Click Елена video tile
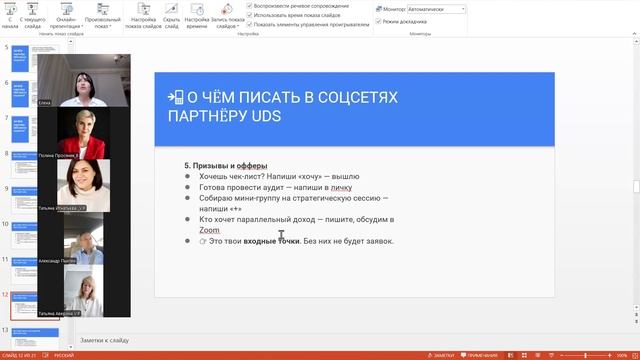640x360 pixels. pyautogui.click(x=84, y=80)
